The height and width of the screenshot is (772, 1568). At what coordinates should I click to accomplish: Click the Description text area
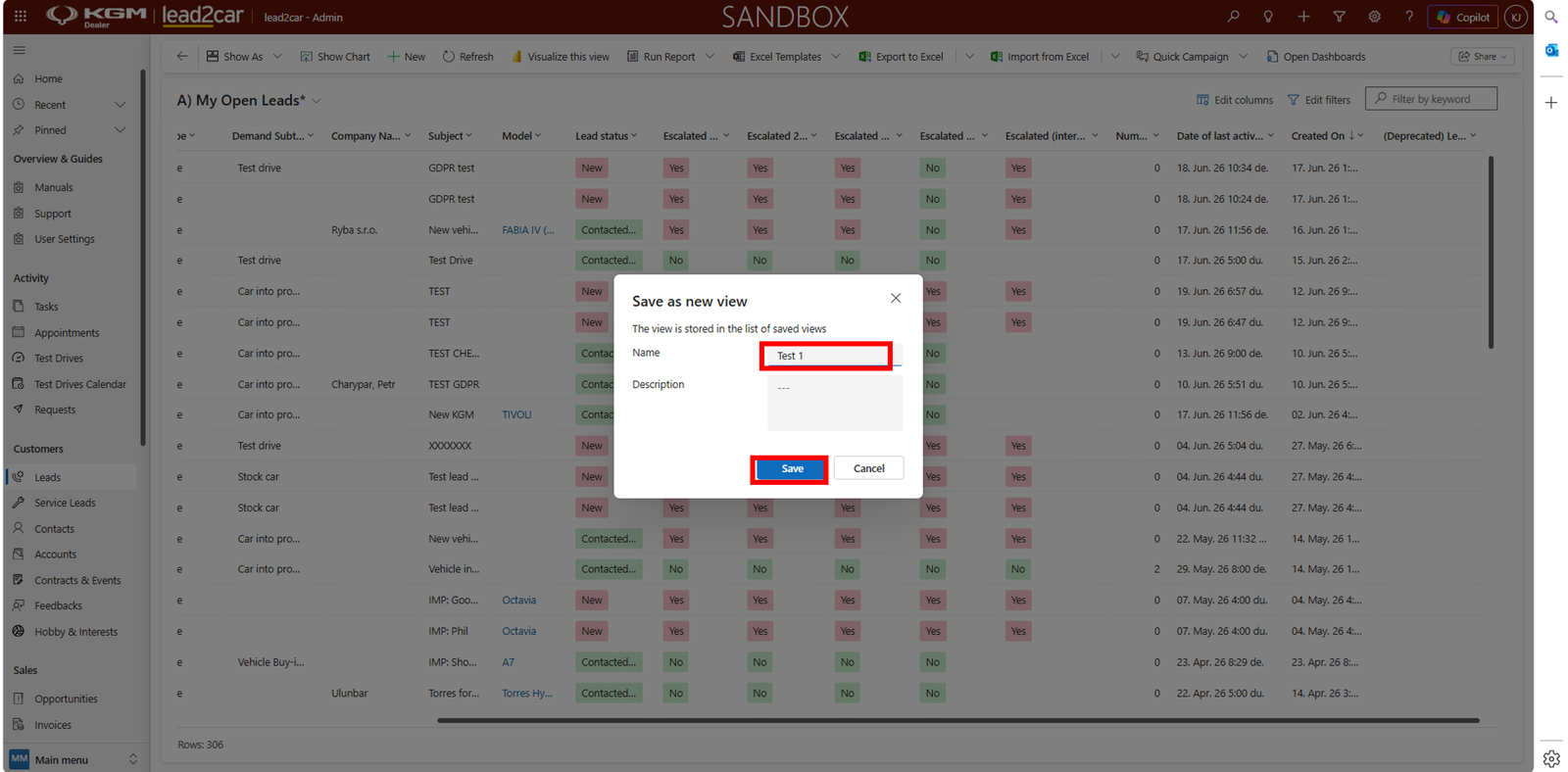point(835,403)
